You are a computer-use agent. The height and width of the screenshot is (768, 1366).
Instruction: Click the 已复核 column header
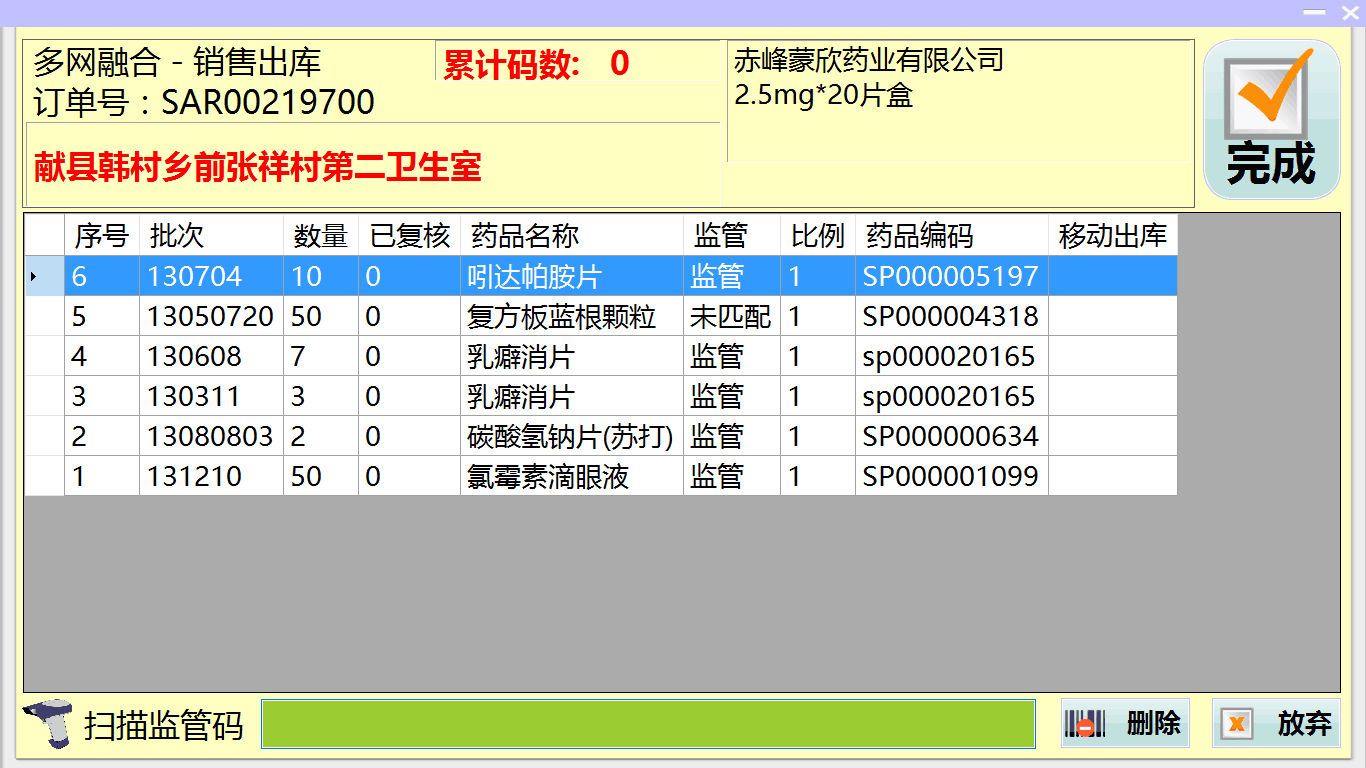pos(409,236)
